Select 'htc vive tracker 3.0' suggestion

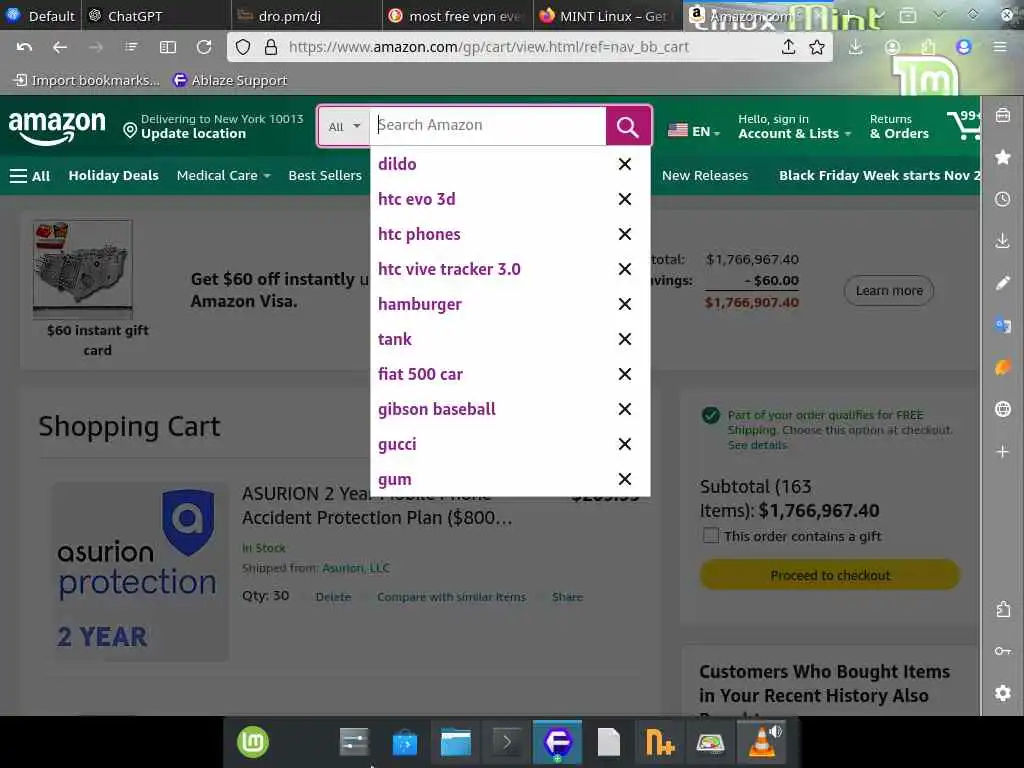449,269
